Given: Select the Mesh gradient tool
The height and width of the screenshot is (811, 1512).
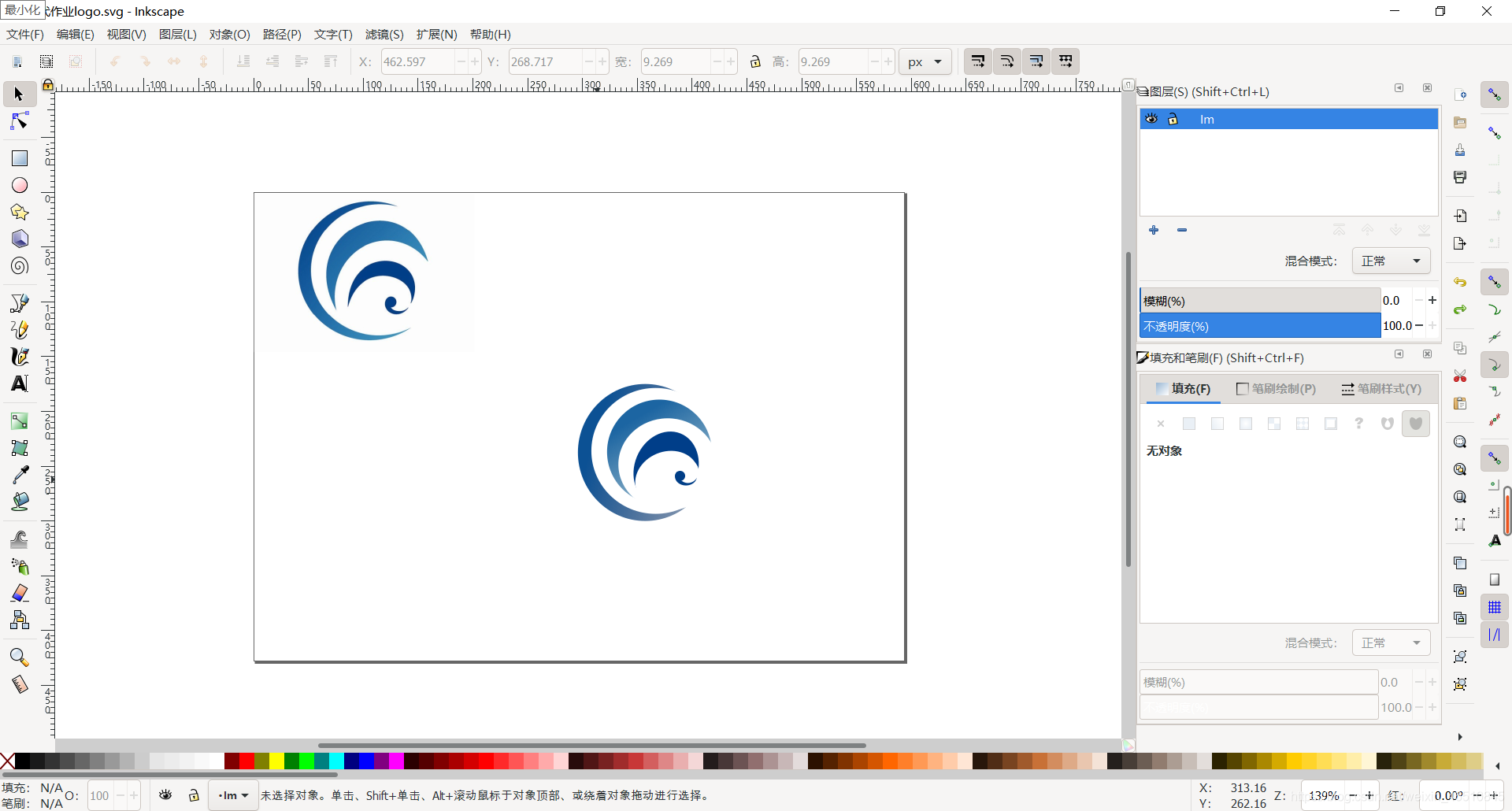Looking at the screenshot, I should point(19,448).
